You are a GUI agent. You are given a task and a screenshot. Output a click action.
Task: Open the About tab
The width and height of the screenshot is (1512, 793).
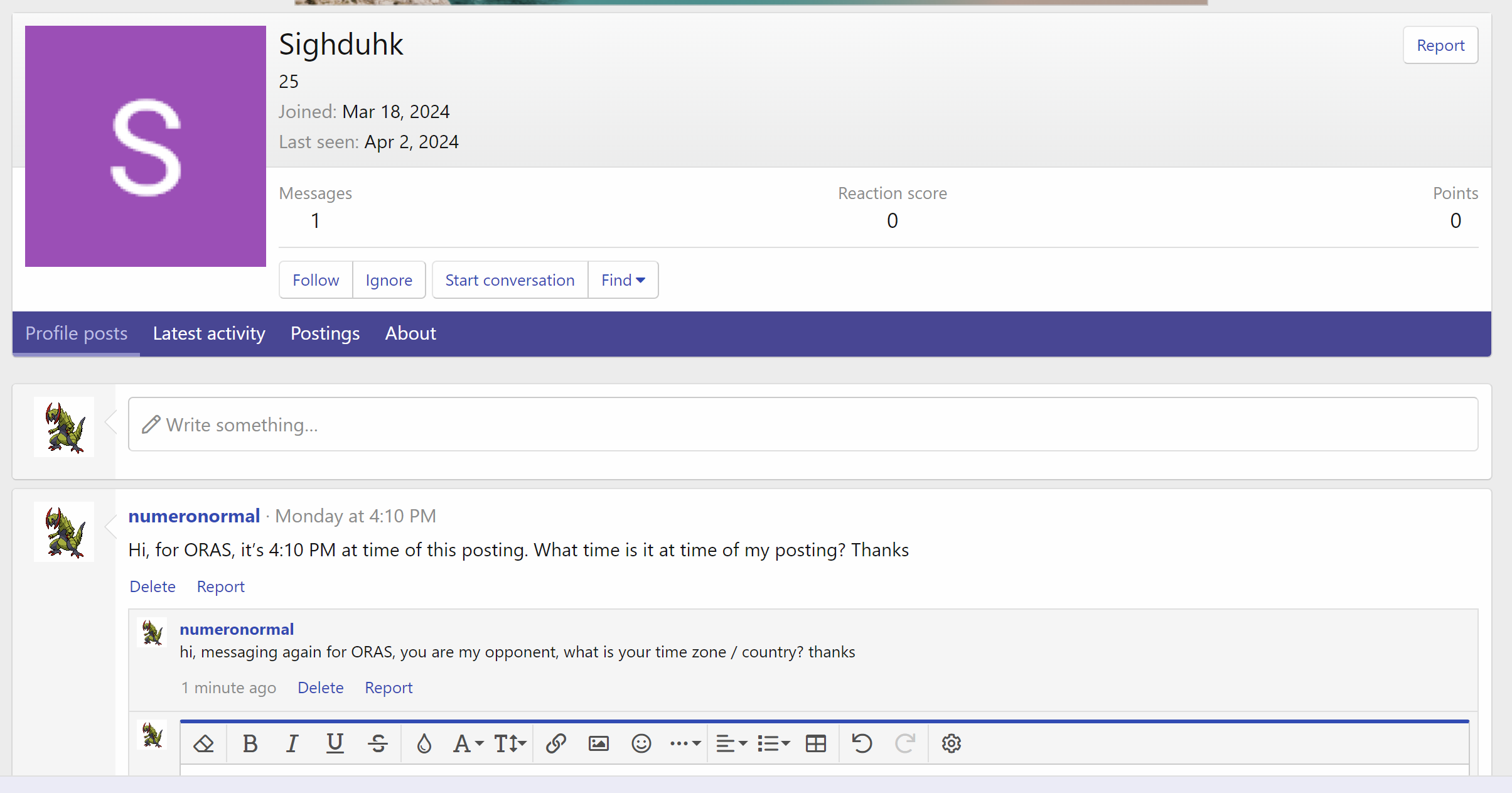[x=410, y=333]
